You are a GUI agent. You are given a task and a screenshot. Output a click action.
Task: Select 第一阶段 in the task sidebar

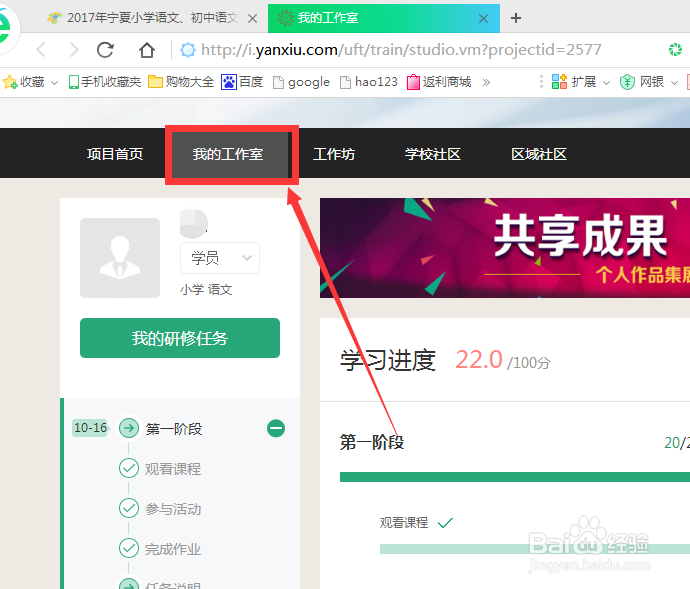174,429
